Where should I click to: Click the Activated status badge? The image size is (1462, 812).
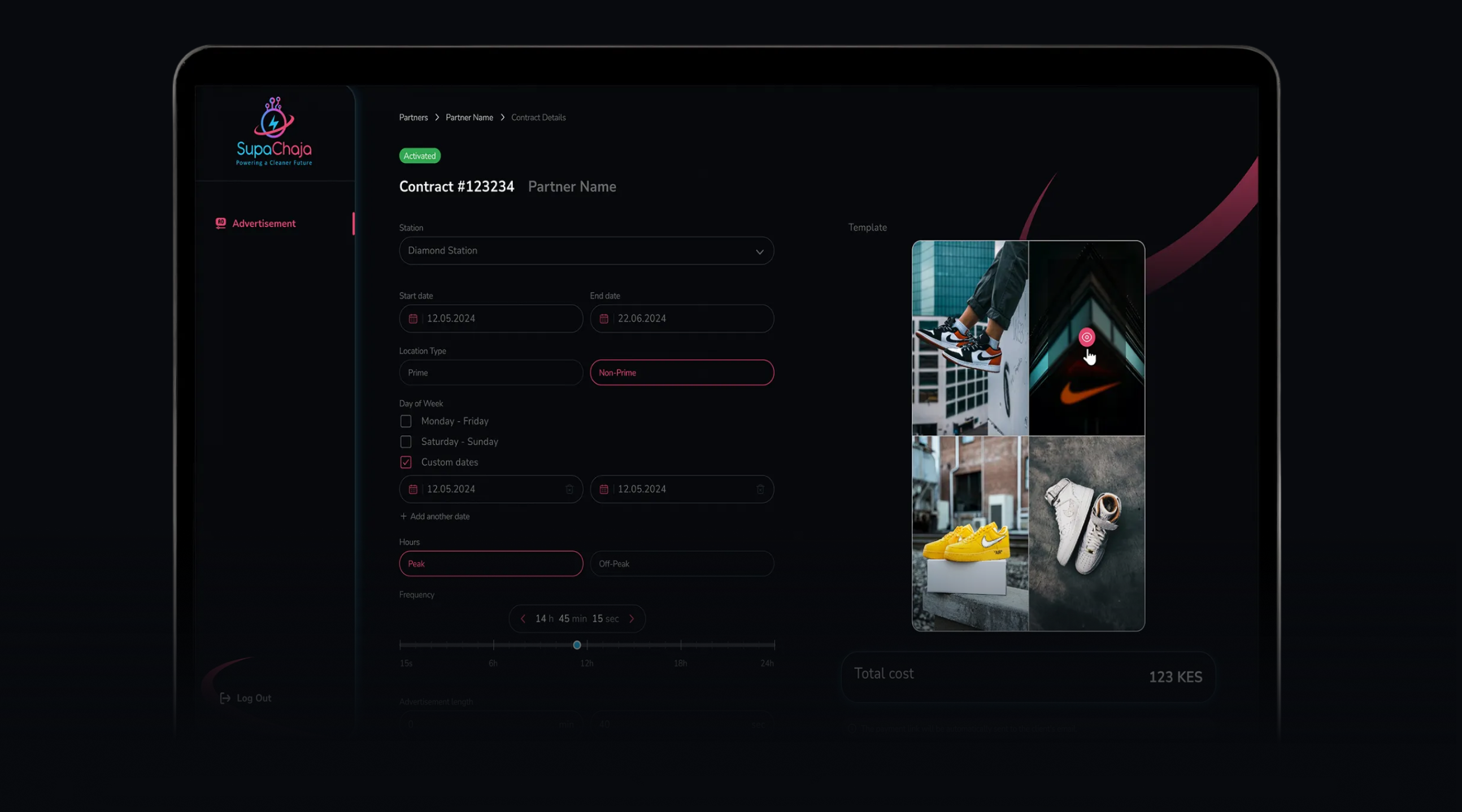pyautogui.click(x=420, y=156)
